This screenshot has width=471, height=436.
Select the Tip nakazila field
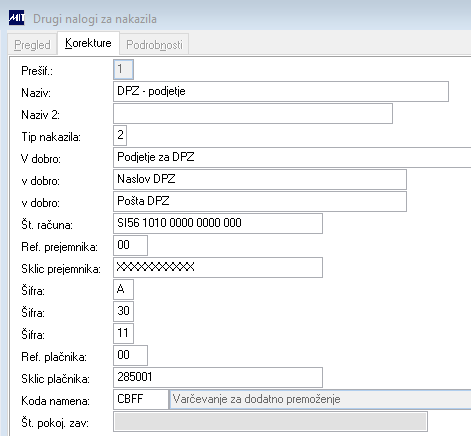tap(120, 135)
